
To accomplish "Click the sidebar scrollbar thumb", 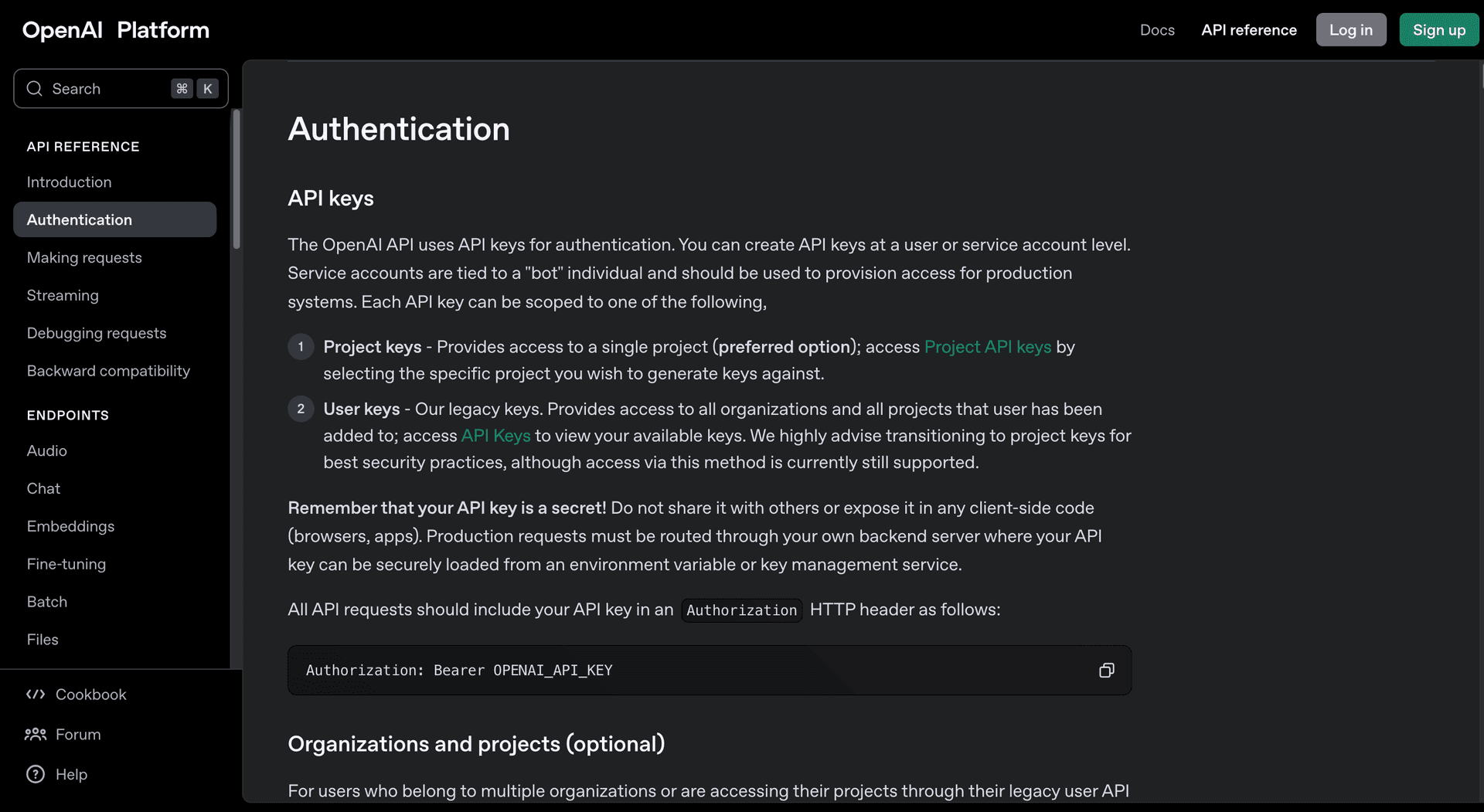I will coord(237,179).
